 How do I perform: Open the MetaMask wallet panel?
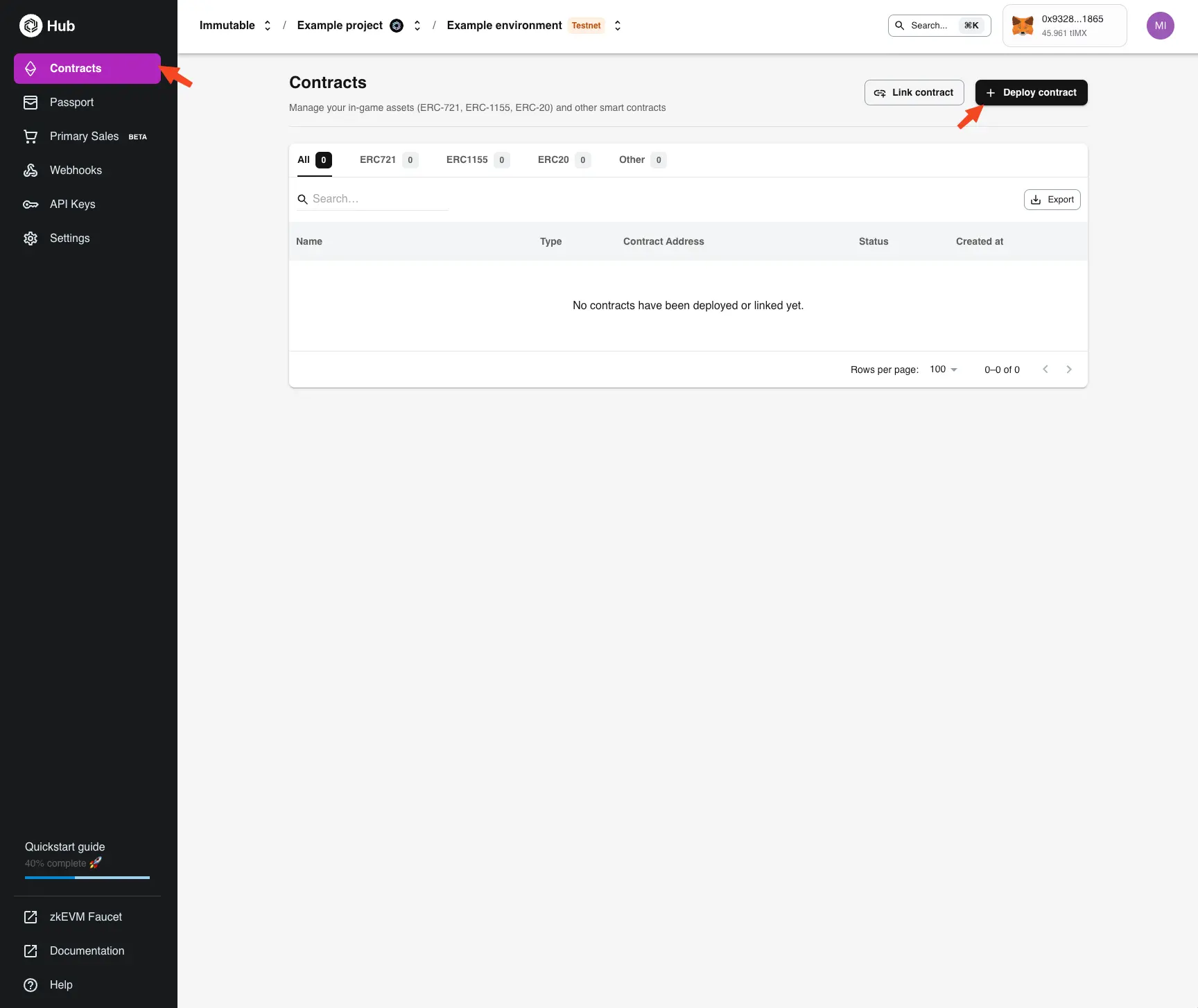(x=1064, y=26)
